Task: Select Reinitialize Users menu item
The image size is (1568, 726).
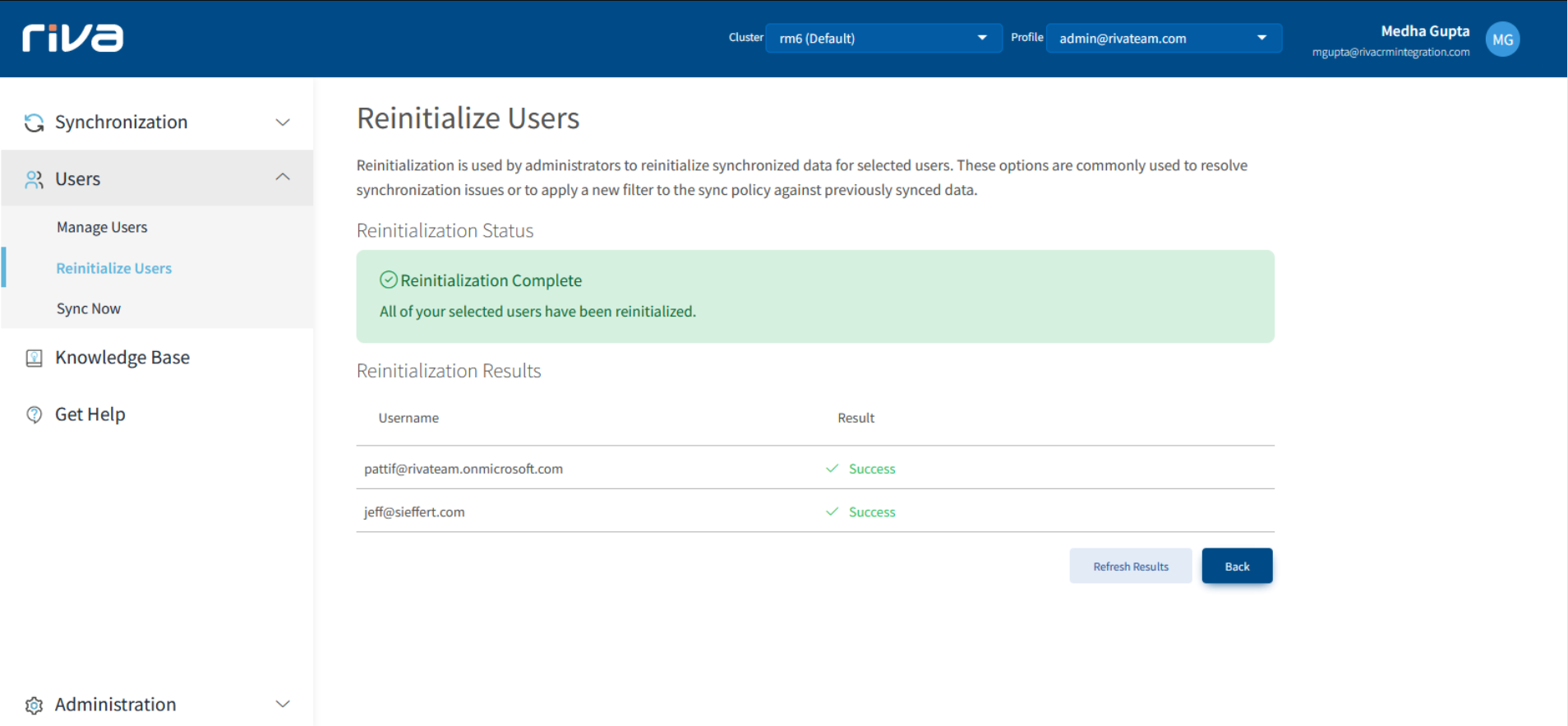Action: tap(113, 268)
